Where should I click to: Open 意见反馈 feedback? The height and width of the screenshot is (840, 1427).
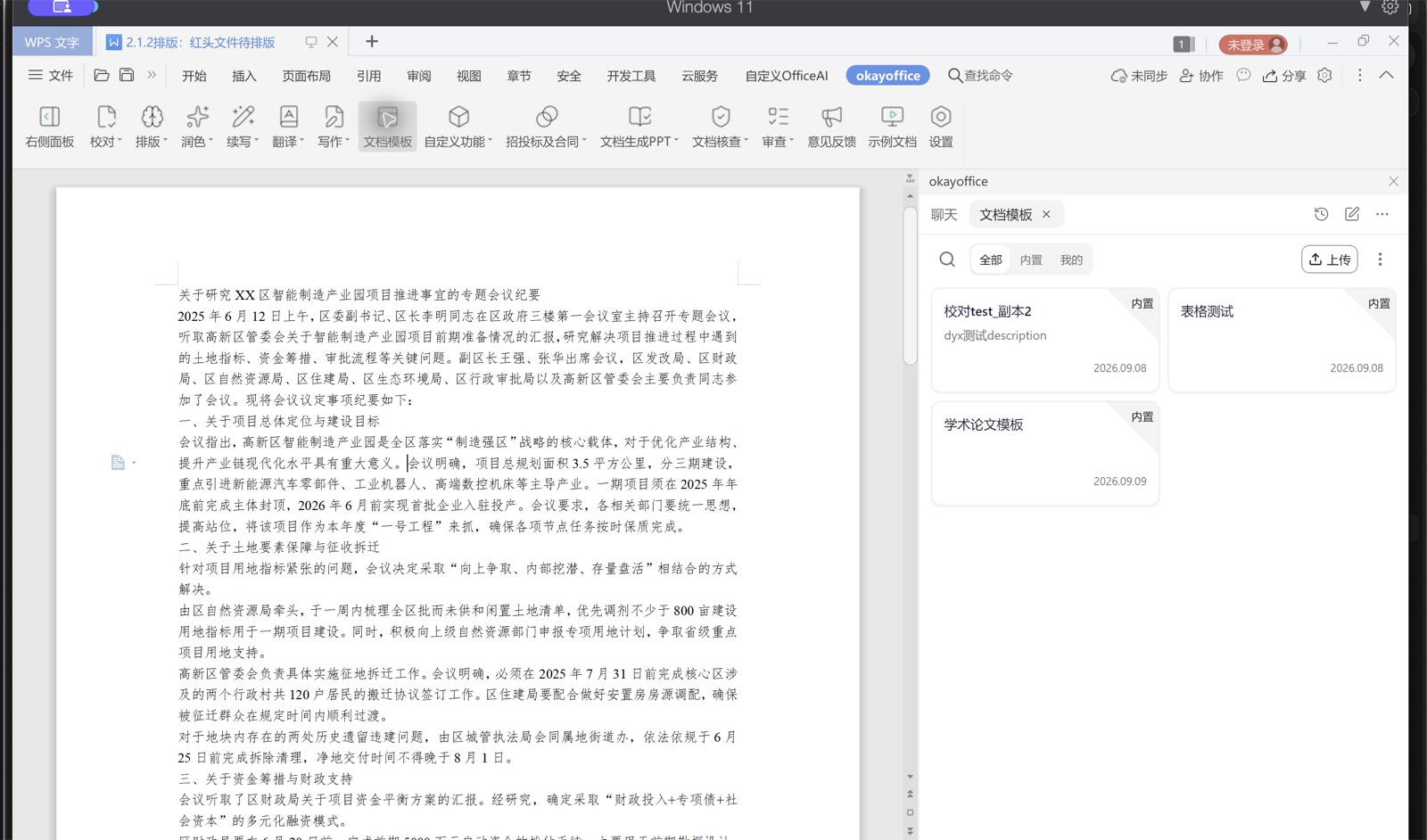point(831,126)
